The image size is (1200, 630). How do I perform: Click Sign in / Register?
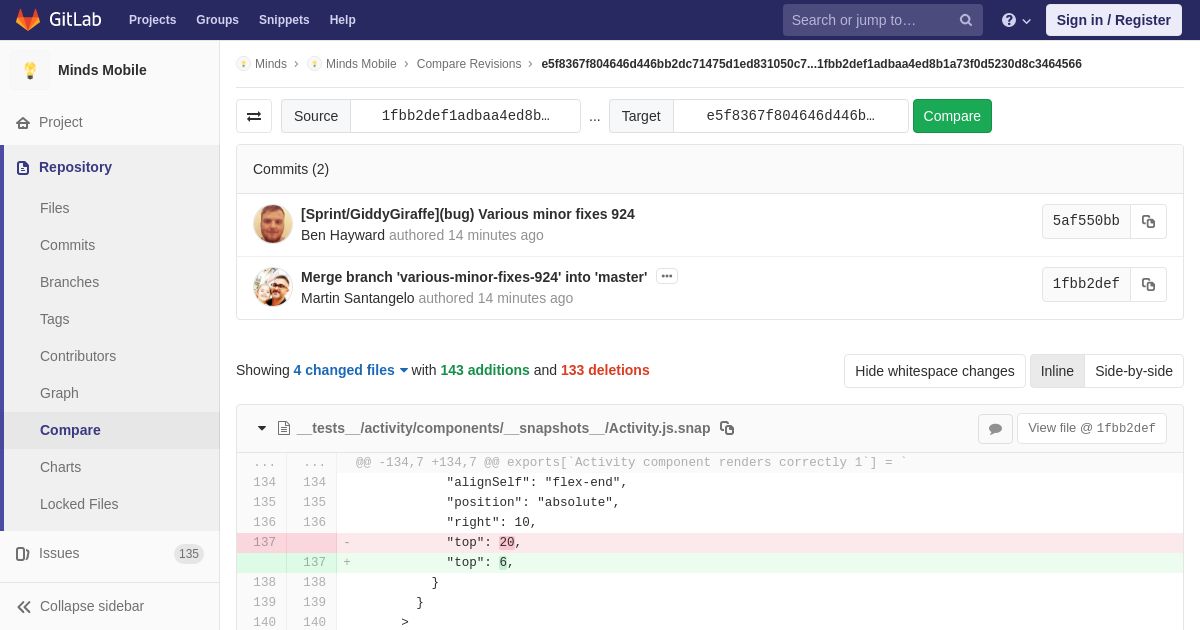point(1113,20)
